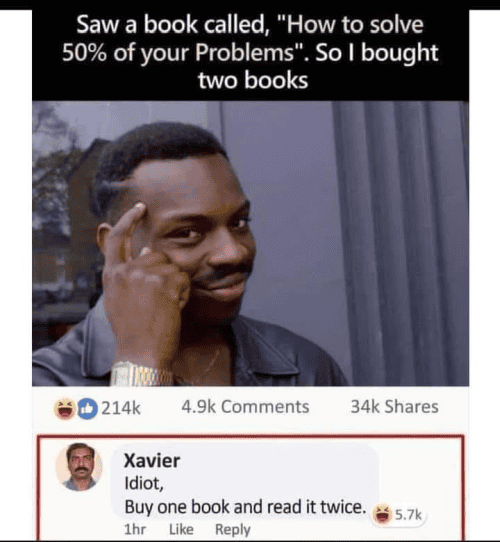The image size is (500, 542).
Task: Click the laughing emoji on Xavier's comment
Action: (x=382, y=515)
